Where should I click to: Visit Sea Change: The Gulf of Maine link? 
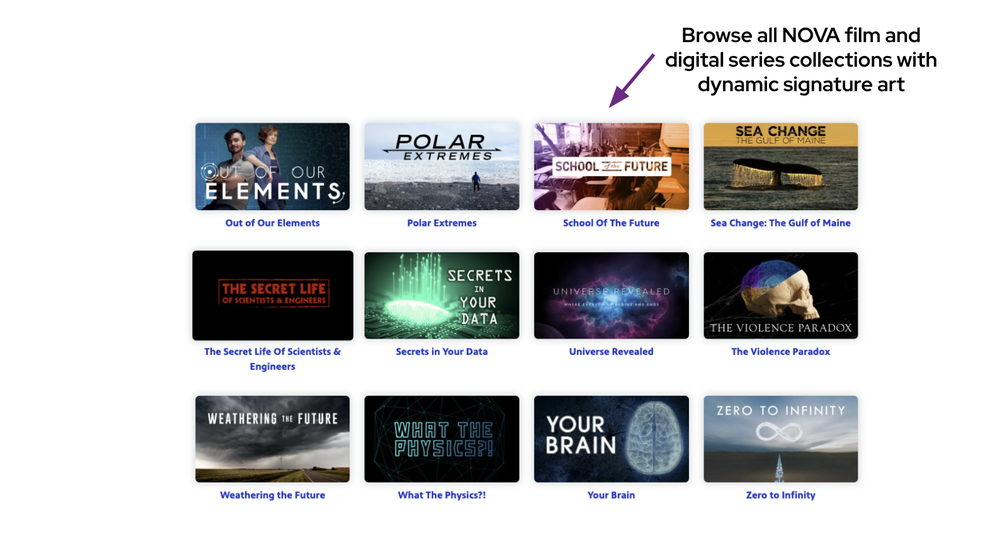click(780, 223)
